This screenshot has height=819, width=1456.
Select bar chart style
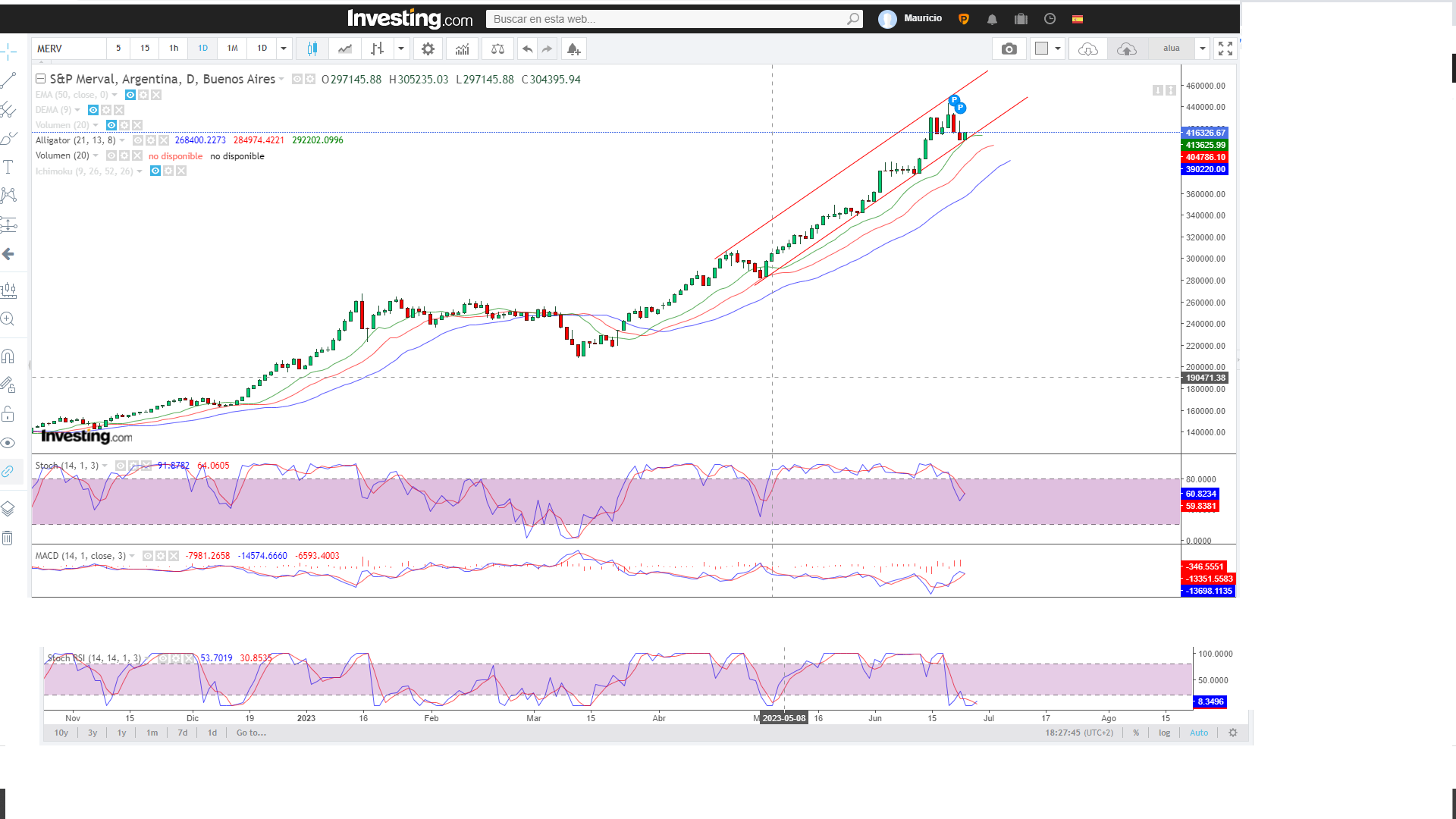tap(378, 49)
